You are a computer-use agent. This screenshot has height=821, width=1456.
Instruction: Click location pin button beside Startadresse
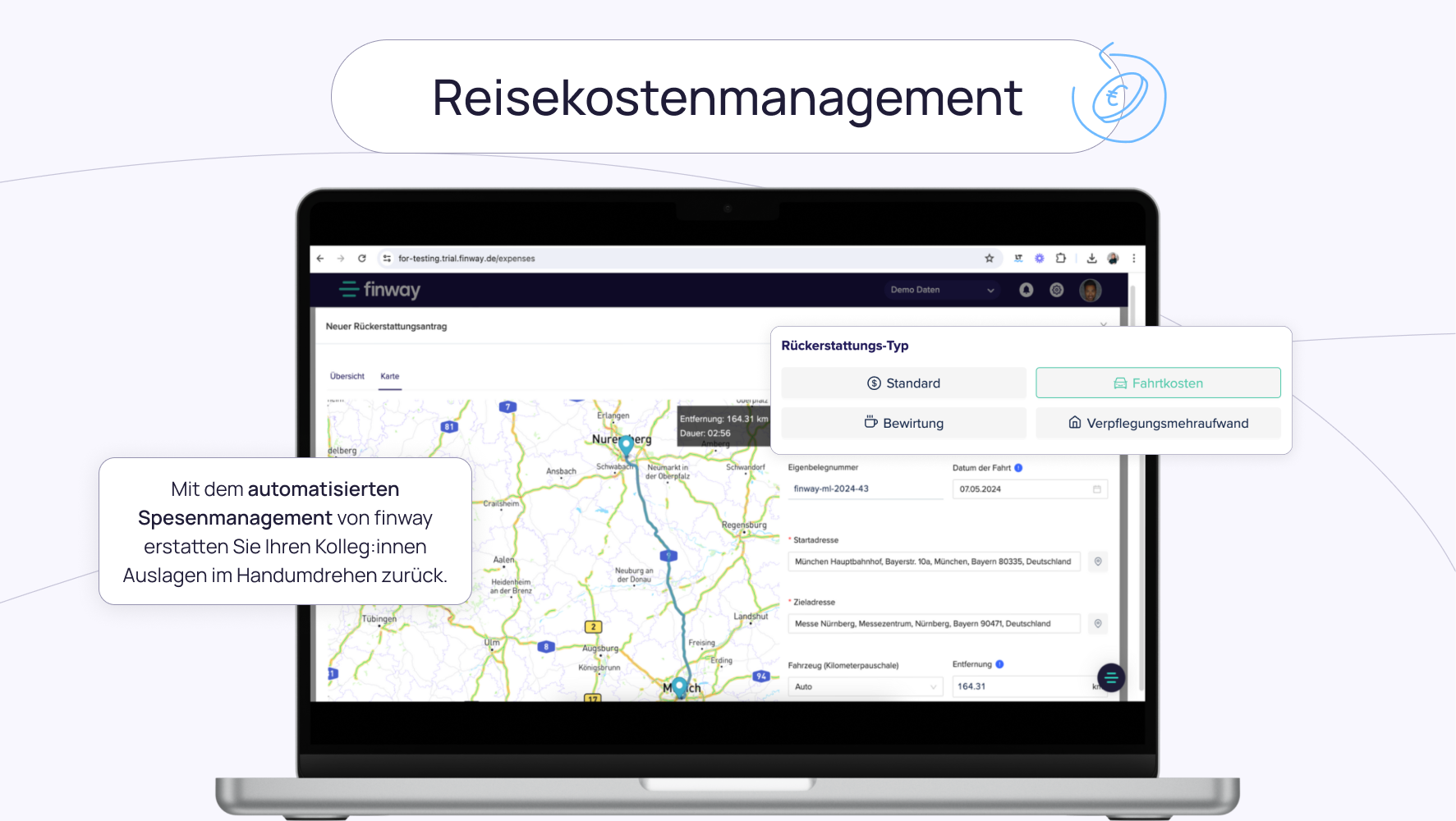[x=1098, y=562]
